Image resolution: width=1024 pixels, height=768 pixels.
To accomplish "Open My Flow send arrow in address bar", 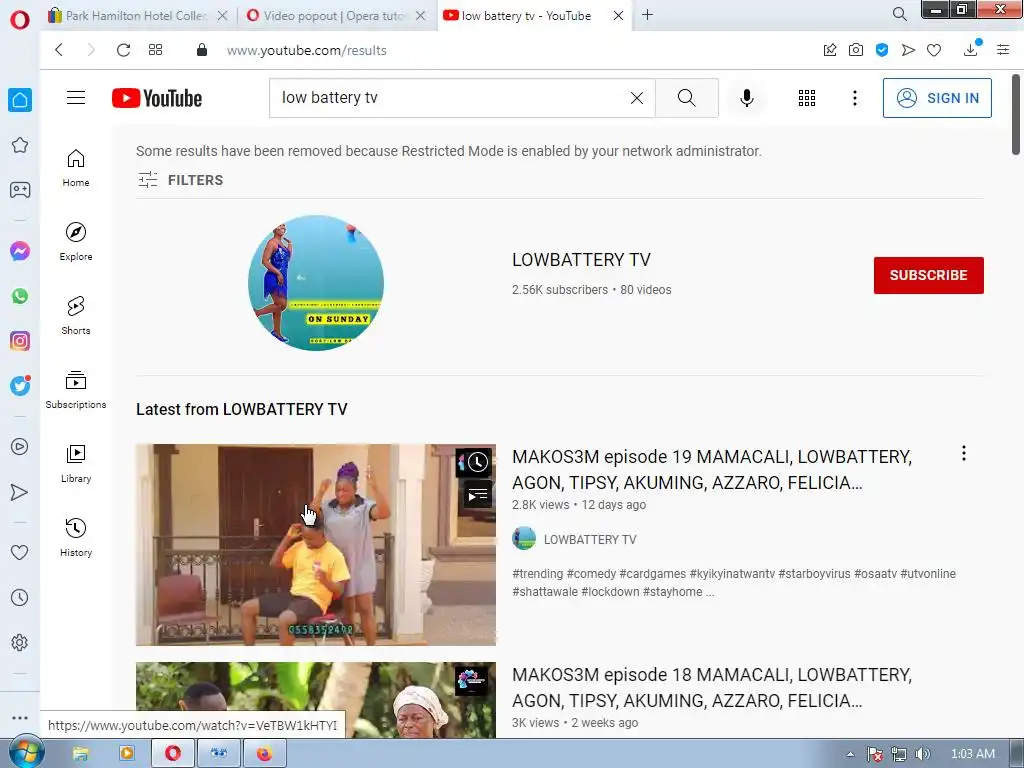I will point(908,50).
